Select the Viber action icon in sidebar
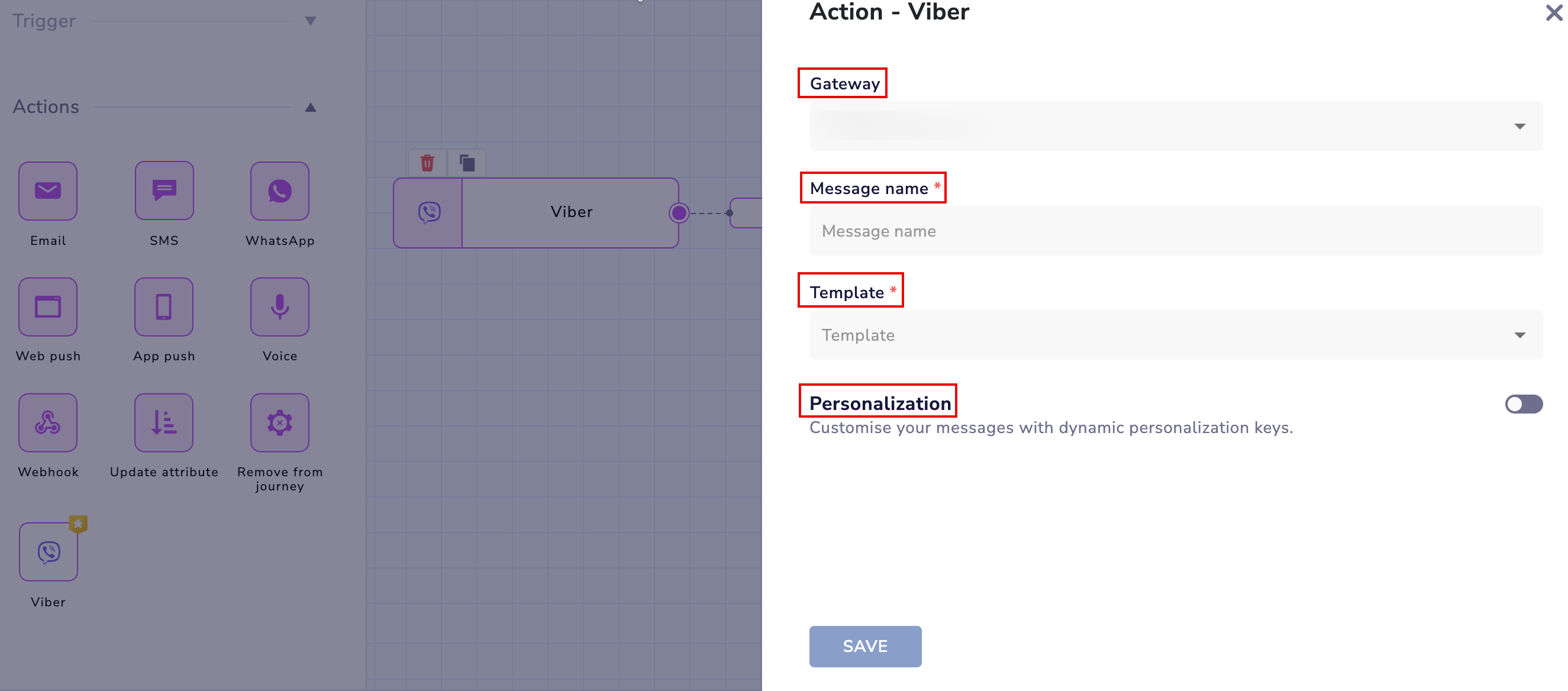This screenshot has width=1568, height=691. coord(47,551)
